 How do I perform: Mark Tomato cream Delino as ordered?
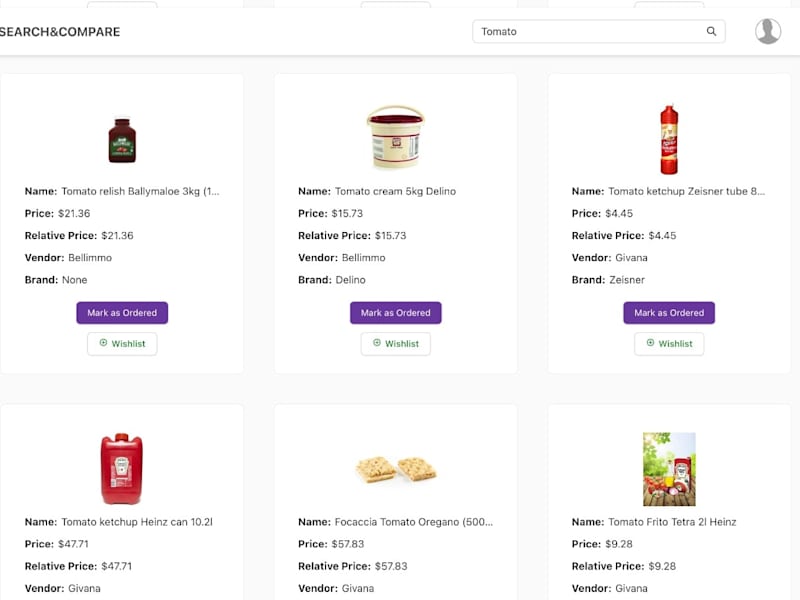(x=395, y=313)
